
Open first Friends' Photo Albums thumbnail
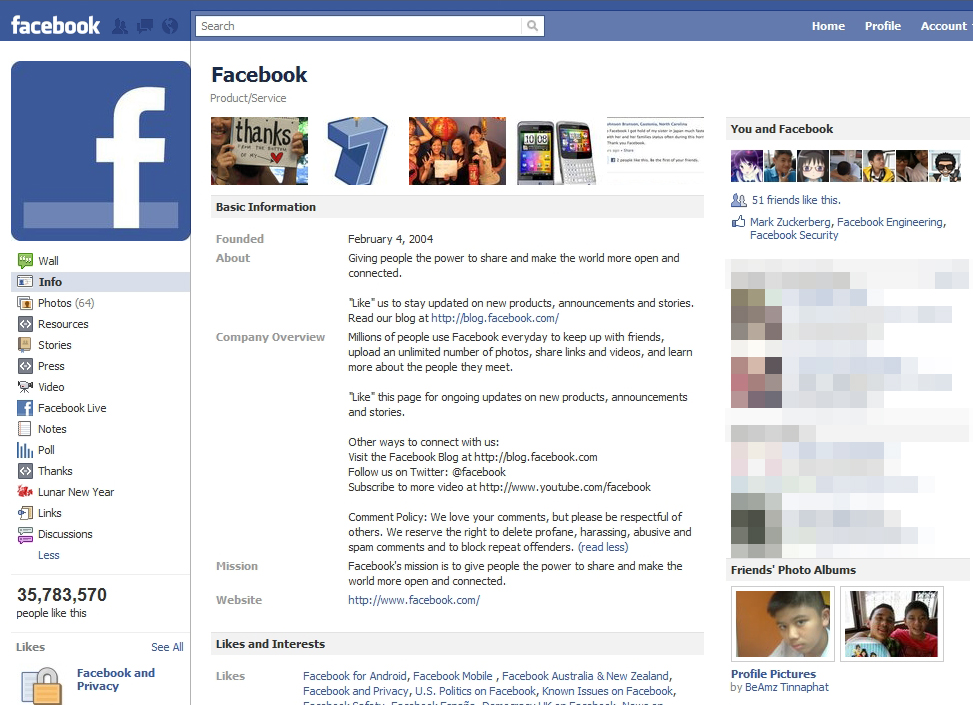click(782, 624)
